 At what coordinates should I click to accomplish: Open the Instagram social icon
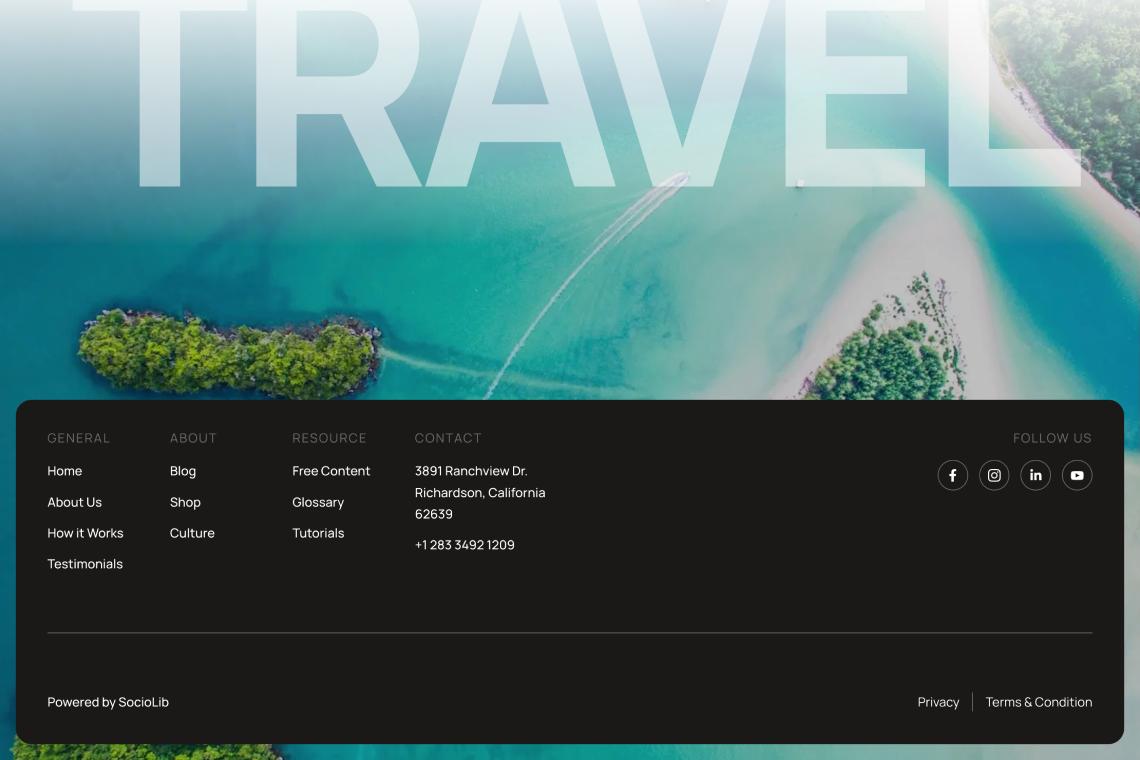click(994, 476)
